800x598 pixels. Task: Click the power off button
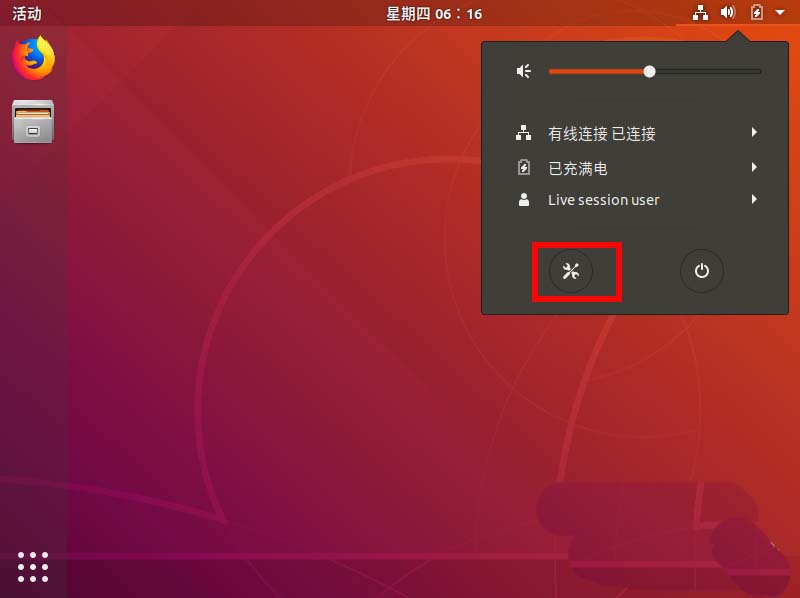pyautogui.click(x=702, y=271)
